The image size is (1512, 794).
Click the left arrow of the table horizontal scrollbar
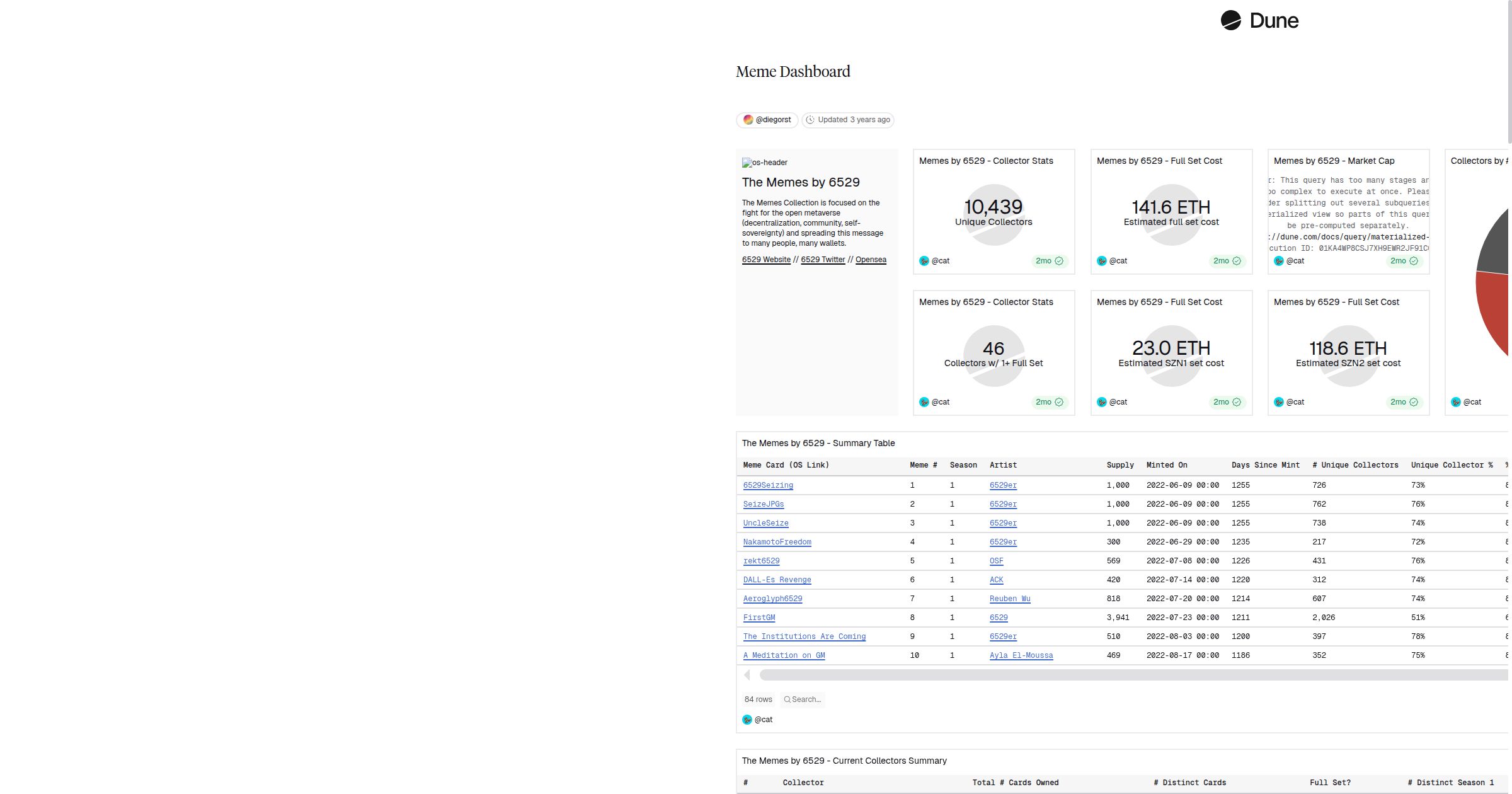point(747,675)
